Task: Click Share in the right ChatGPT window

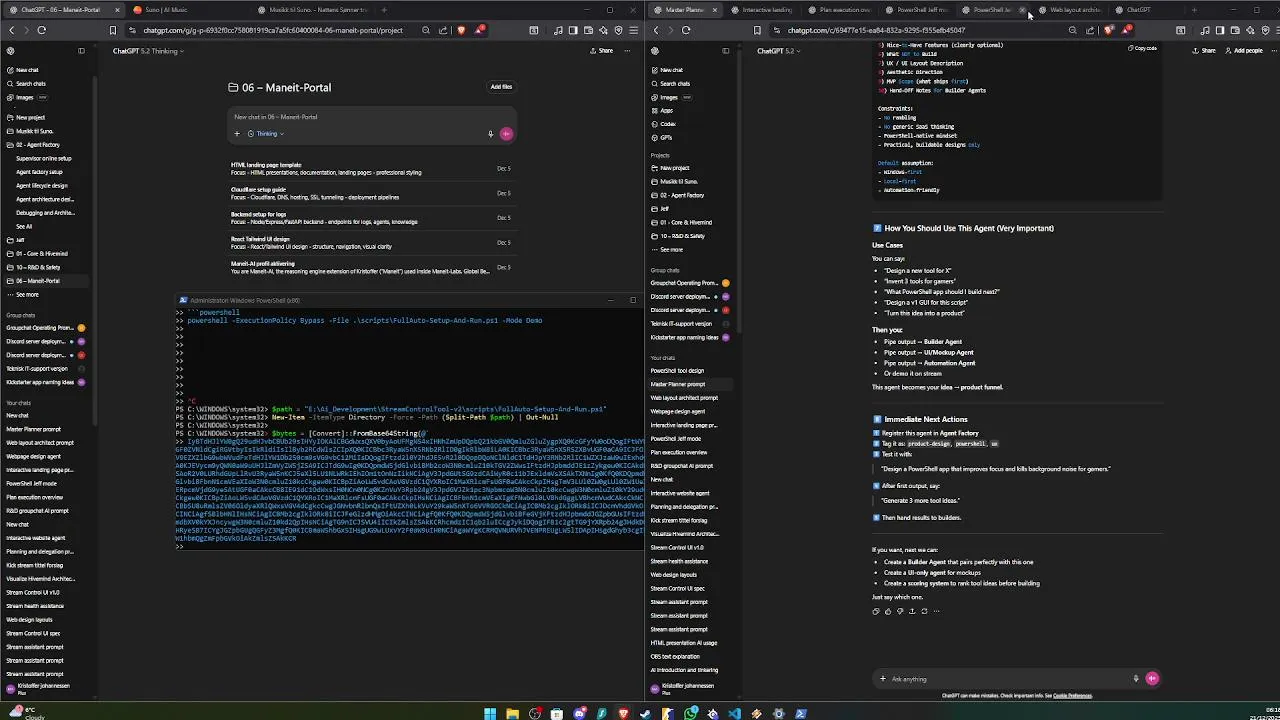Action: pyautogui.click(x=1205, y=50)
